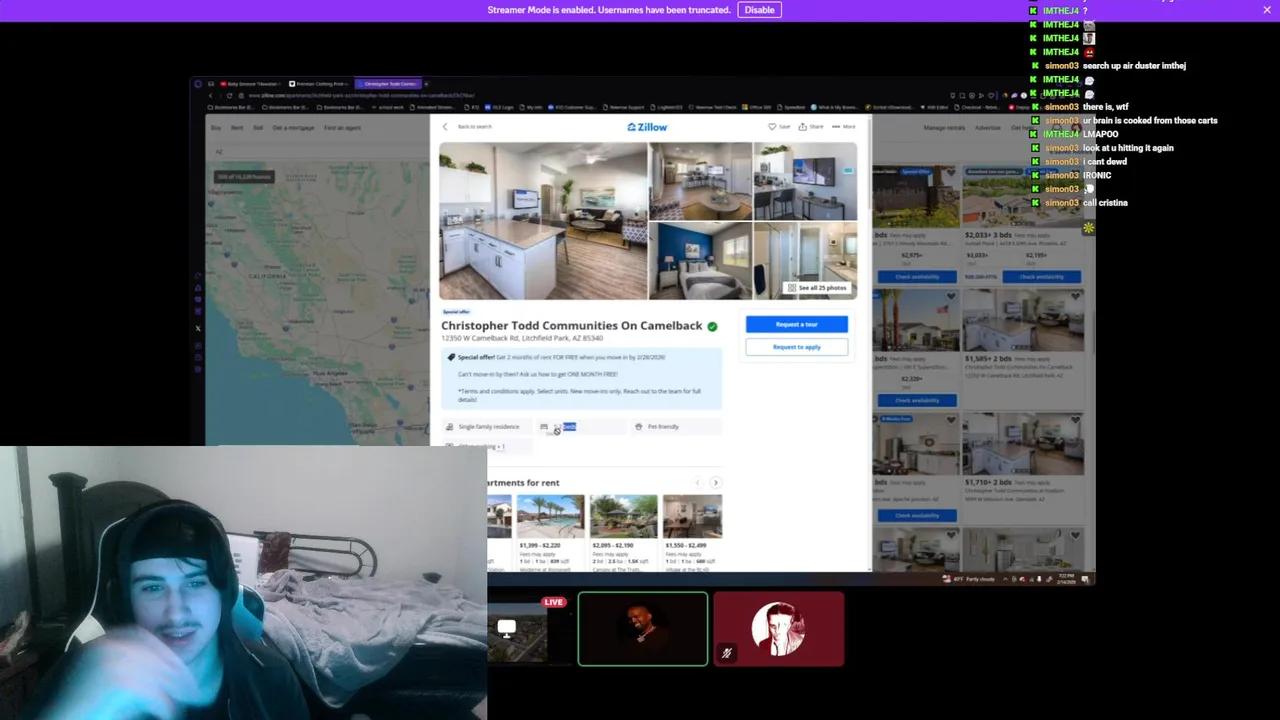The height and width of the screenshot is (720, 1280).
Task: Open the $1,550 - $2,499 apartment card
Action: pos(692,533)
